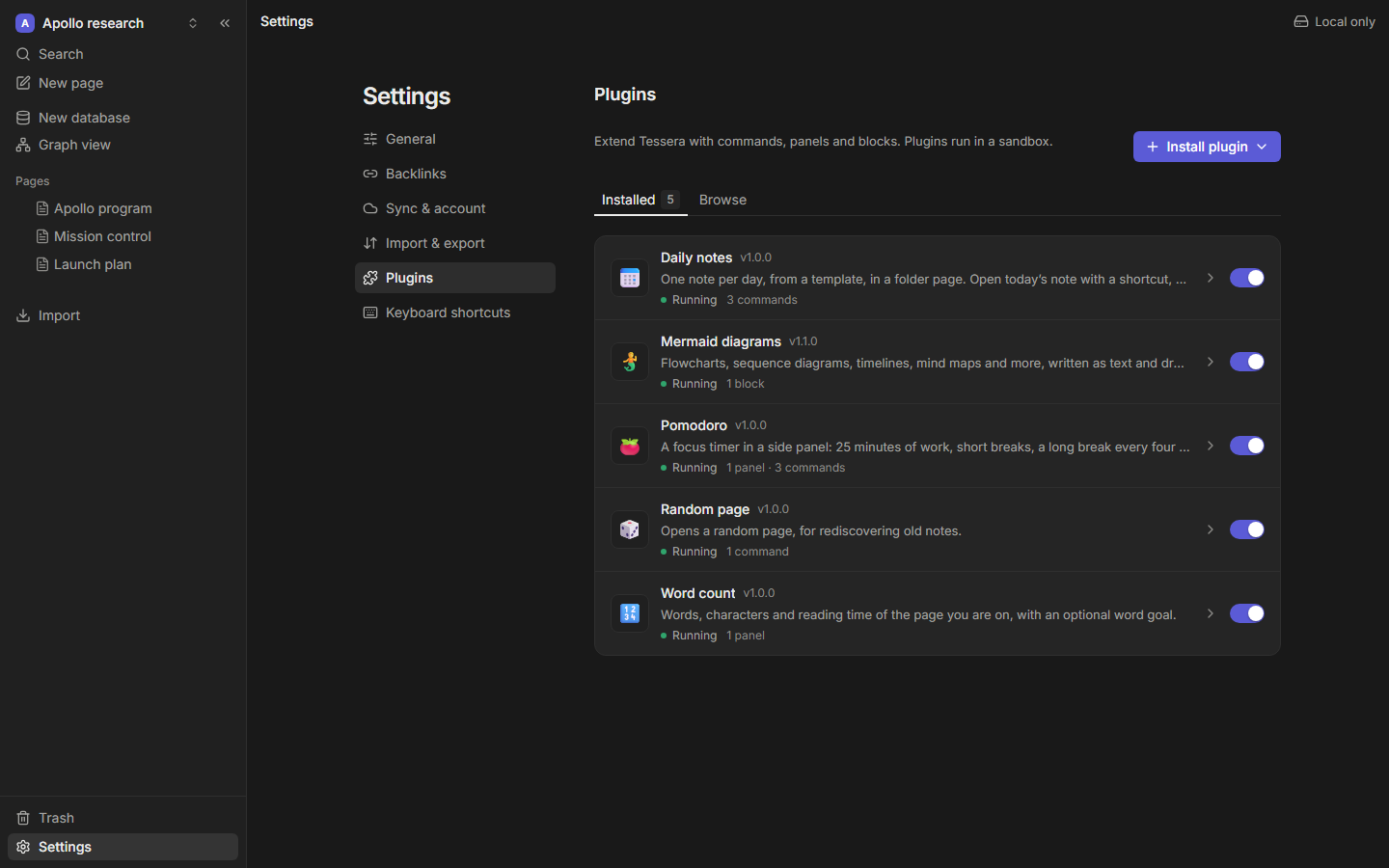Viewport: 1389px width, 868px height.
Task: Click the Mission control page icon
Action: pyautogui.click(x=42, y=236)
